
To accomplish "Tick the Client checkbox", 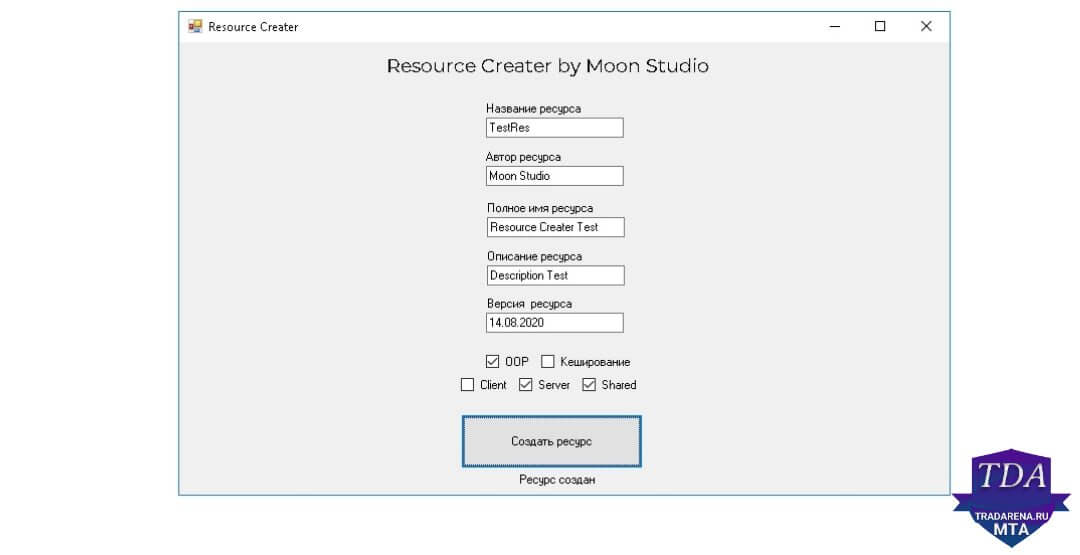I will click(x=467, y=385).
